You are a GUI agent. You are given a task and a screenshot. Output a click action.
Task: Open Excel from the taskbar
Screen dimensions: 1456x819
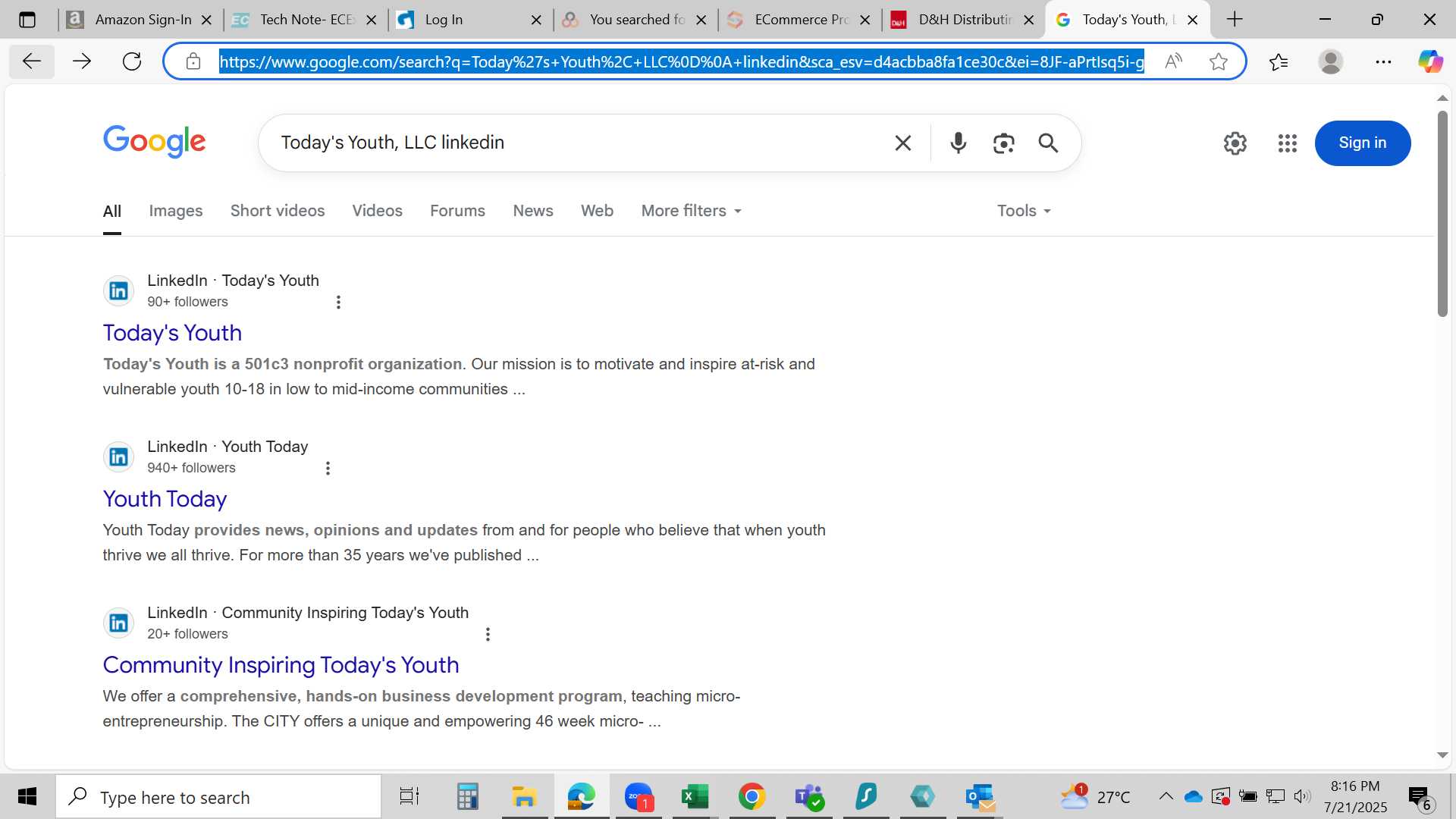695,797
